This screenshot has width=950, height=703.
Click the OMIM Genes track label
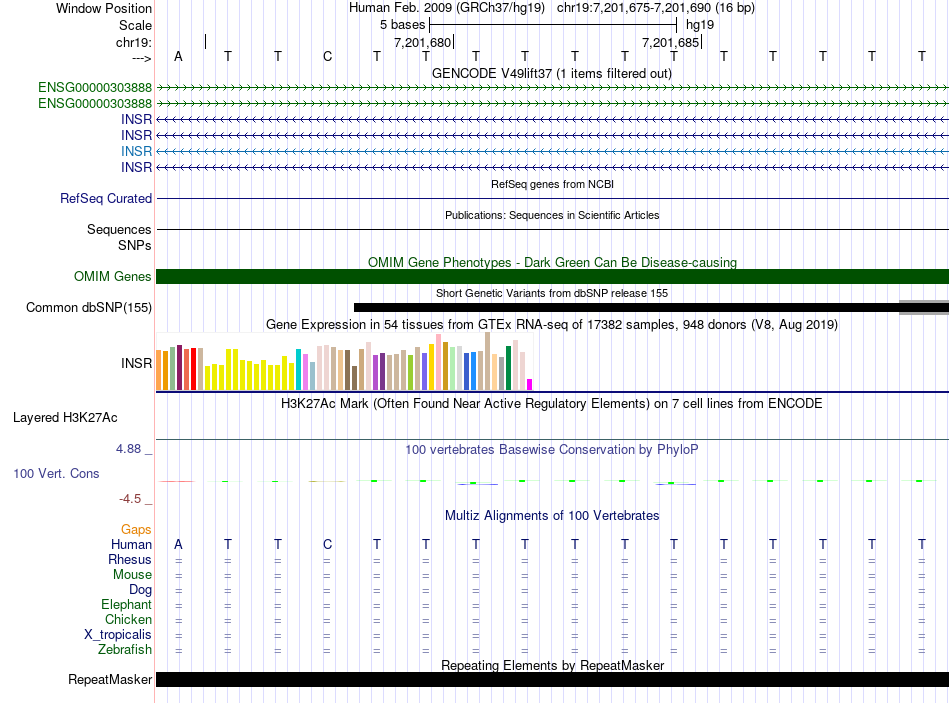[x=112, y=277]
